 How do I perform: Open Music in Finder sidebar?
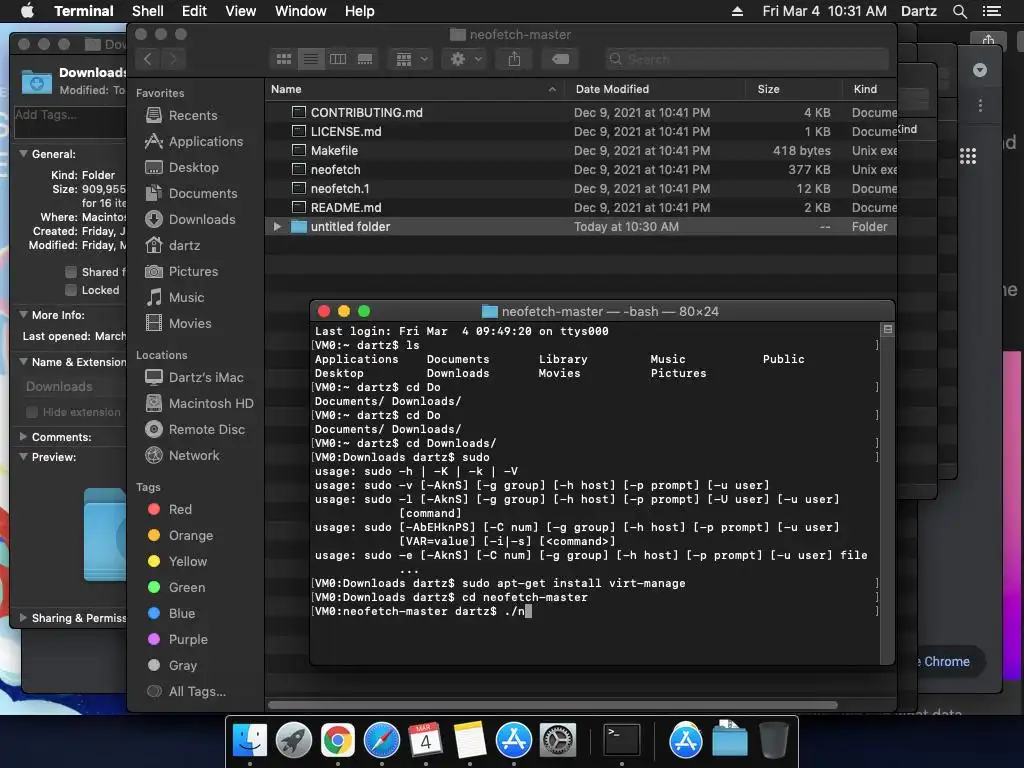tap(175, 298)
